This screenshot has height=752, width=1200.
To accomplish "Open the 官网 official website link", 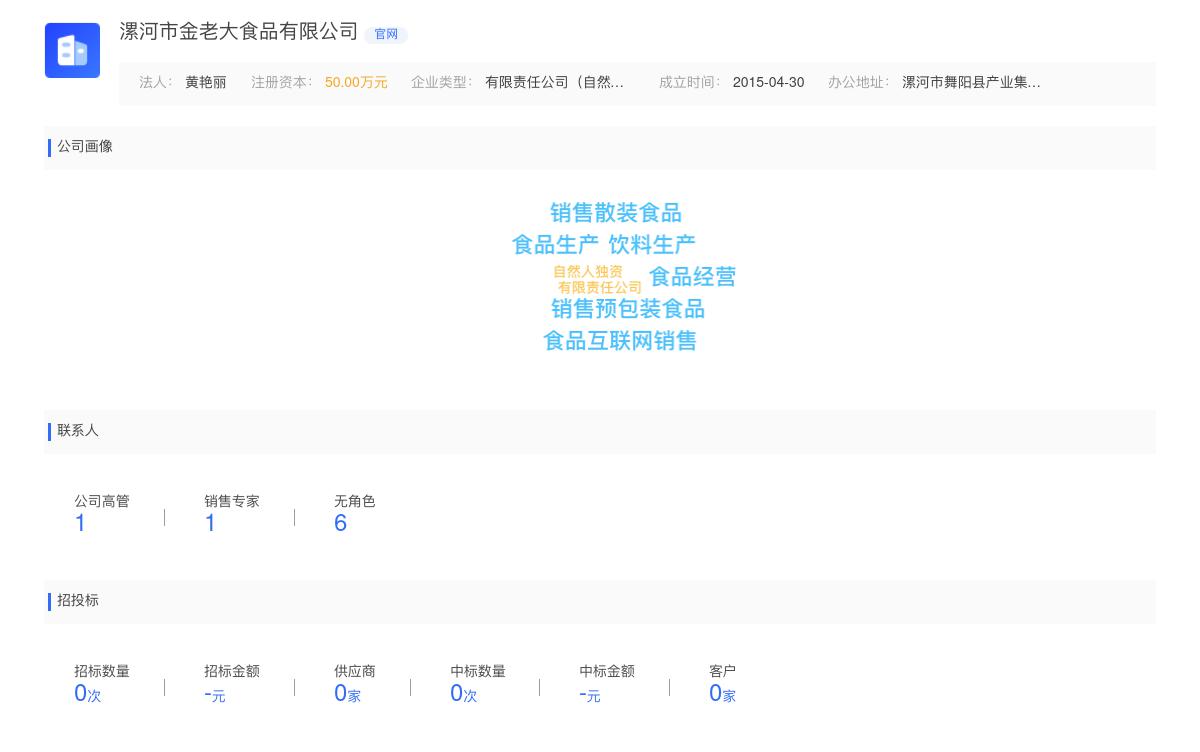I will click(x=386, y=34).
